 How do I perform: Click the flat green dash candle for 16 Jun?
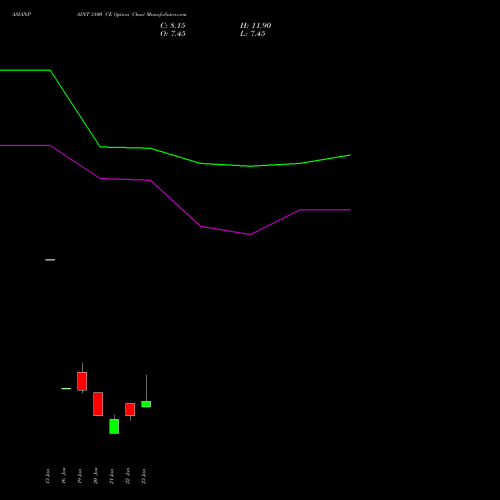pos(66,389)
